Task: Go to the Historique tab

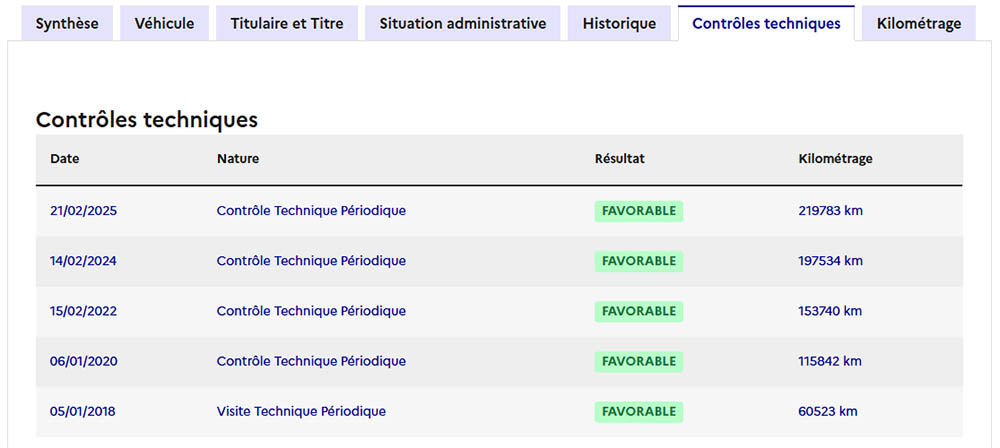Action: coord(619,24)
